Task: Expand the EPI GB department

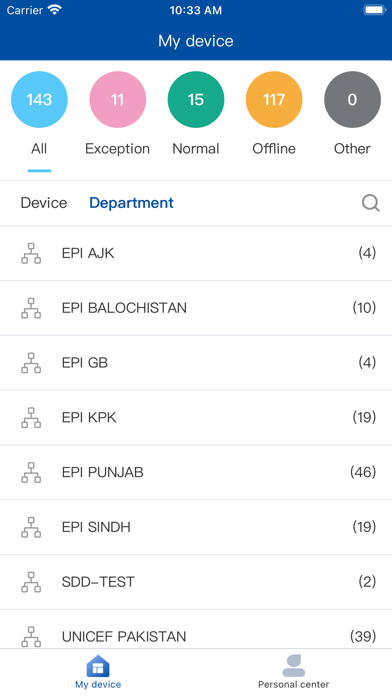Action: pyautogui.click(x=196, y=363)
